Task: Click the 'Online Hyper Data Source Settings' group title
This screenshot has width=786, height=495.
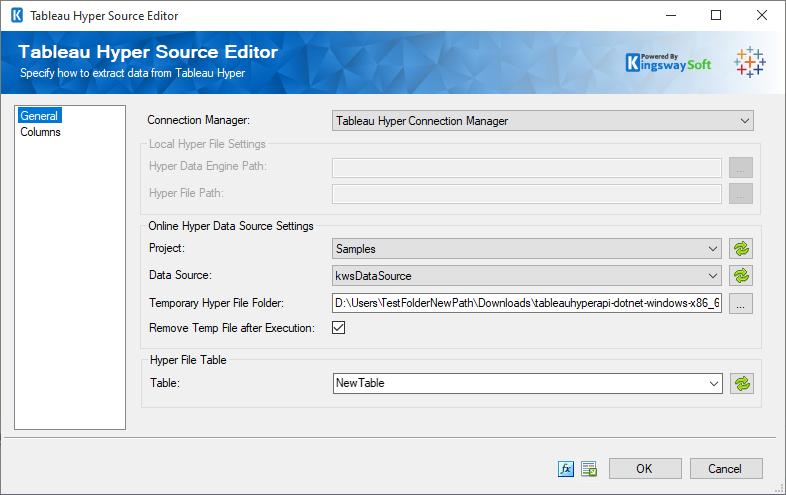Action: 231,226
